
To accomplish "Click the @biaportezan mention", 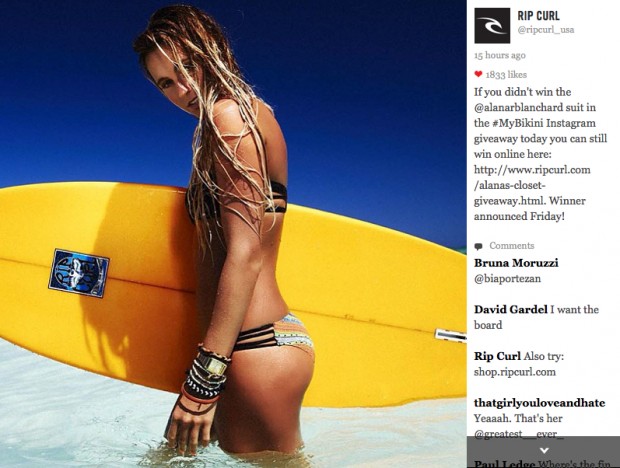I will (507, 279).
